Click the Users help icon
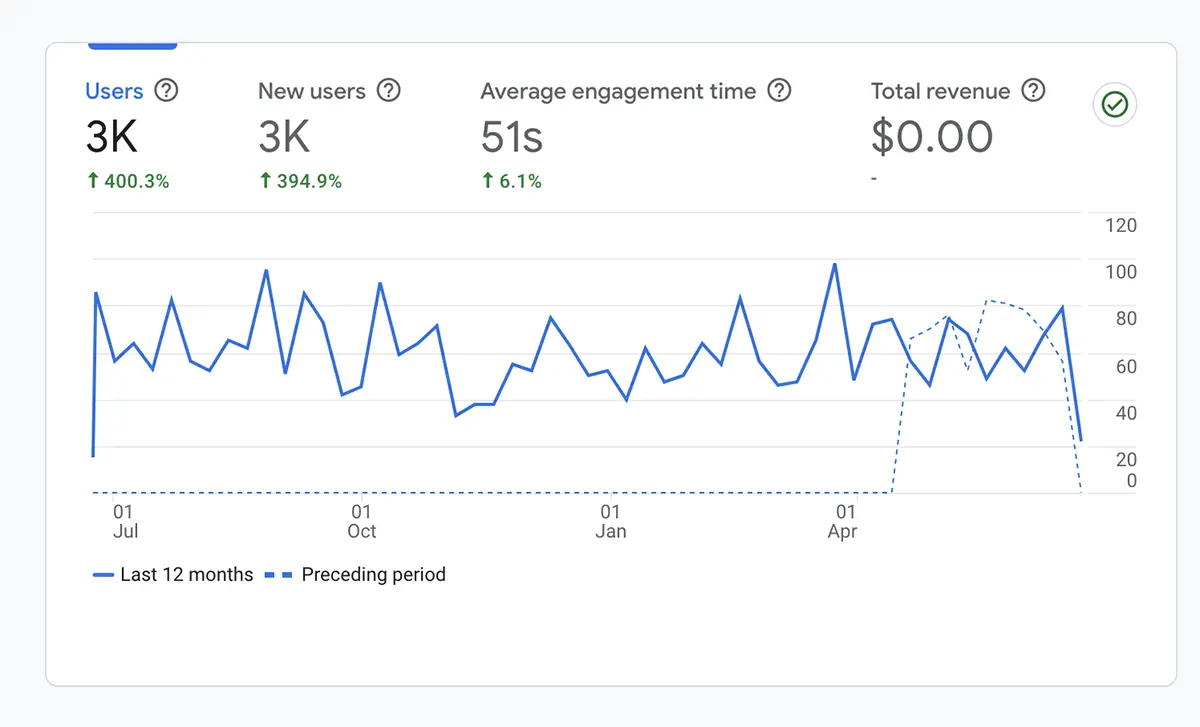Viewport: 1200px width, 727px height. point(167,90)
